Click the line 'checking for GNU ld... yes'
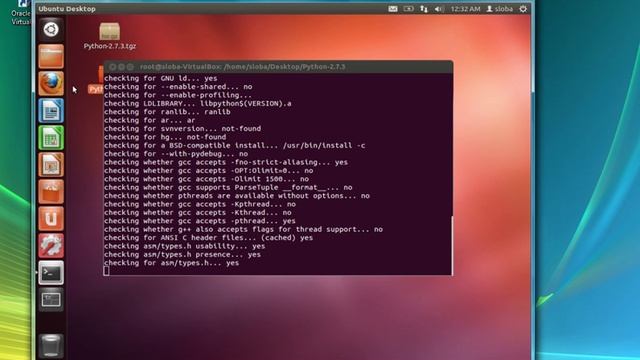Viewport: 640px width, 360px height. point(161,78)
